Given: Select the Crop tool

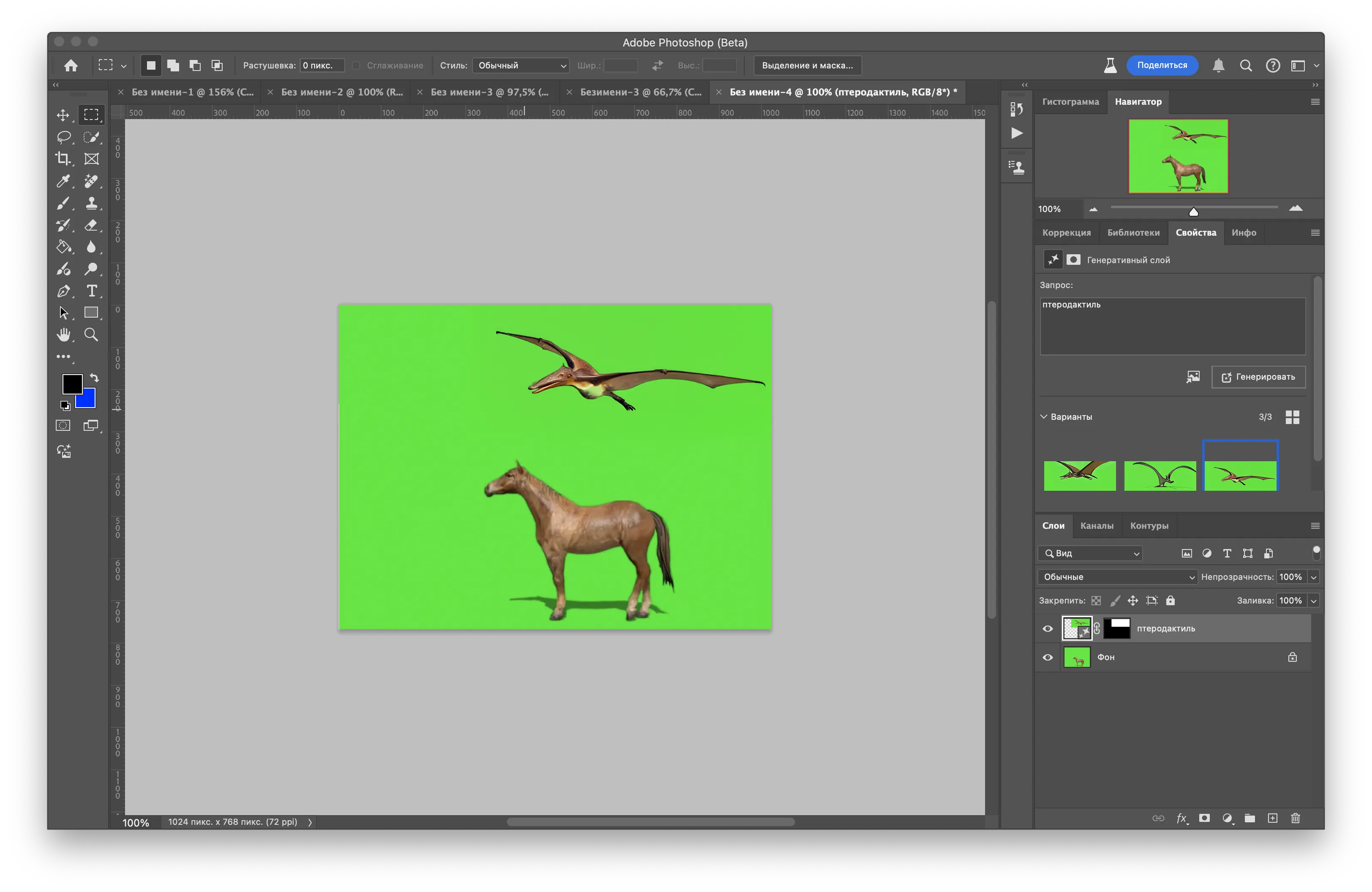Looking at the screenshot, I should [x=63, y=158].
